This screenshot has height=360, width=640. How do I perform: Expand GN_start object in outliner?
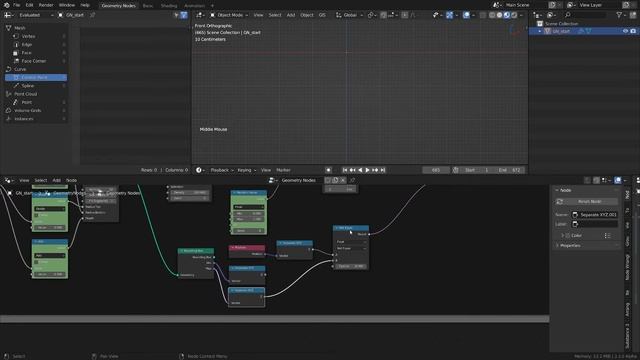540,31
